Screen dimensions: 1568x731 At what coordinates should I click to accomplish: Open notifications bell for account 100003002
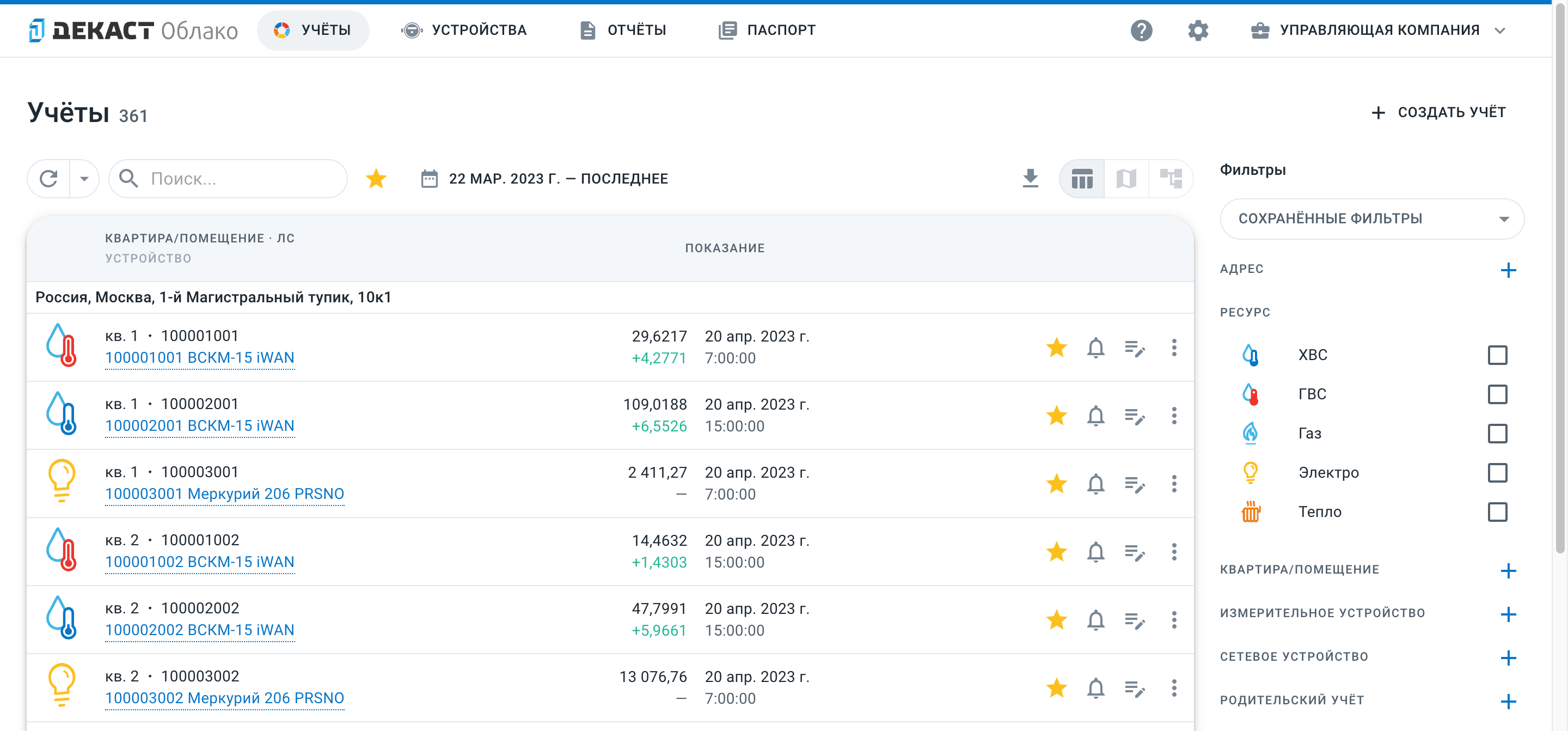point(1095,688)
